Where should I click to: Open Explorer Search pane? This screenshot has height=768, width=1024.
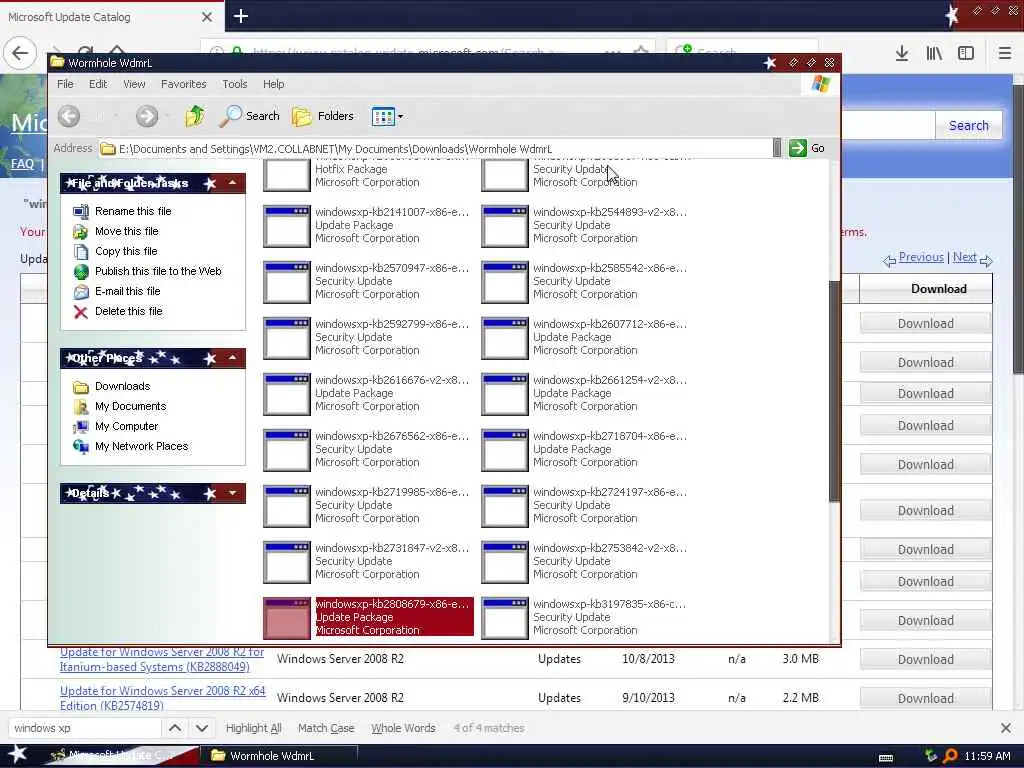pyautogui.click(x=249, y=116)
